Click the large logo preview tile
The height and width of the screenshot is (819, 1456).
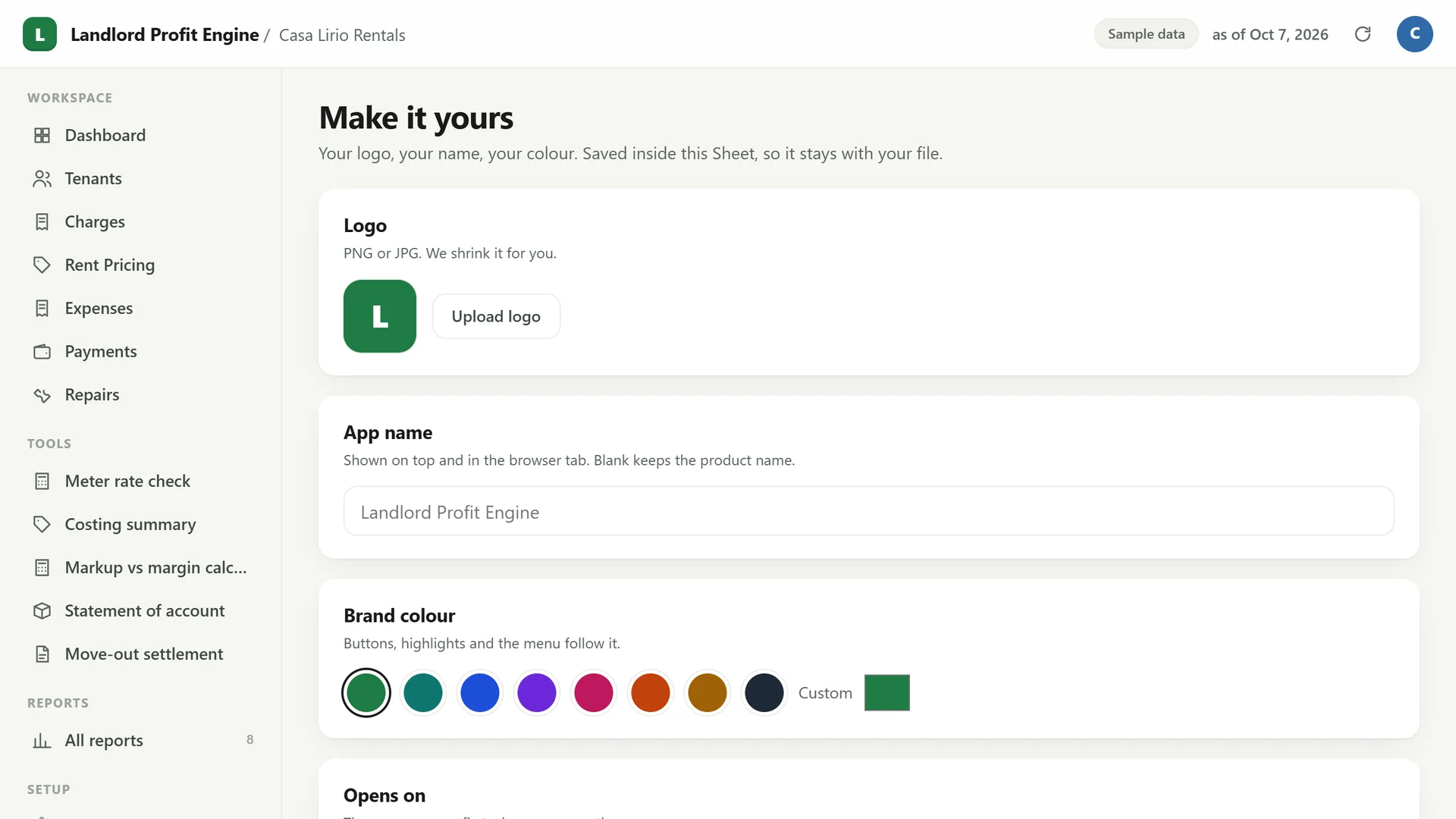380,316
